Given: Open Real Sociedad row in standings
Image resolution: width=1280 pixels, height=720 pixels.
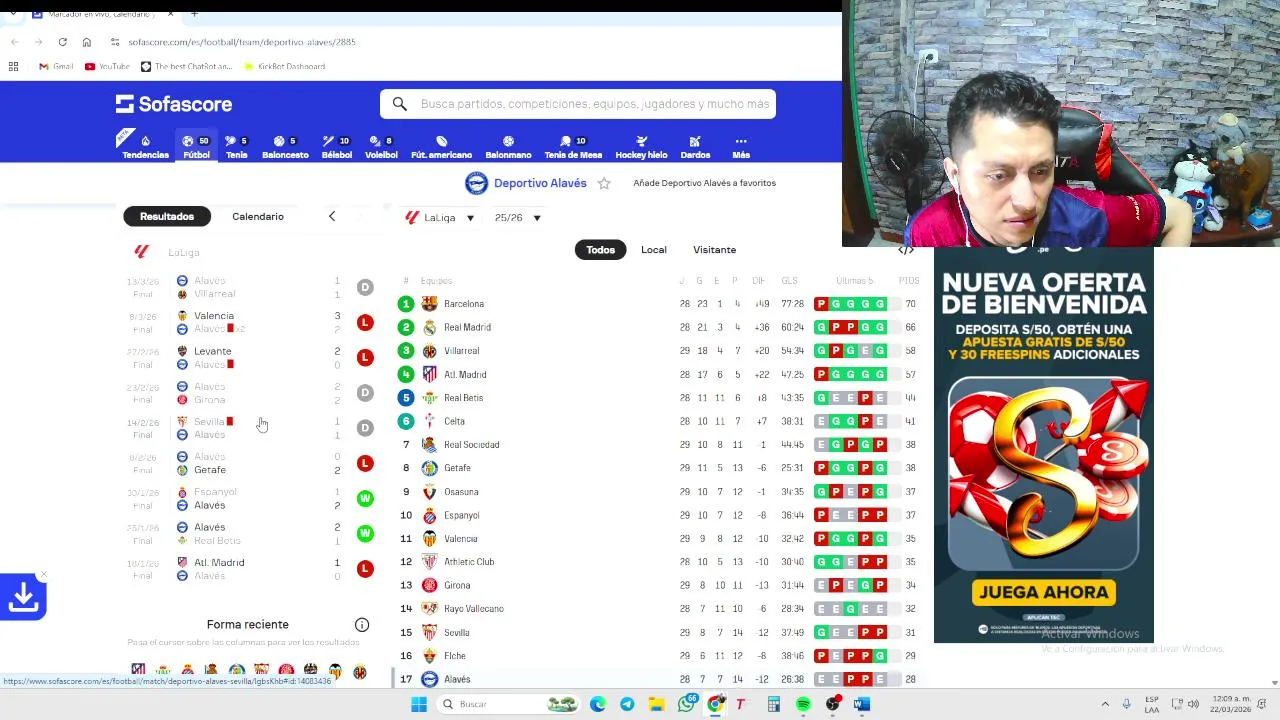Looking at the screenshot, I should point(658,445).
